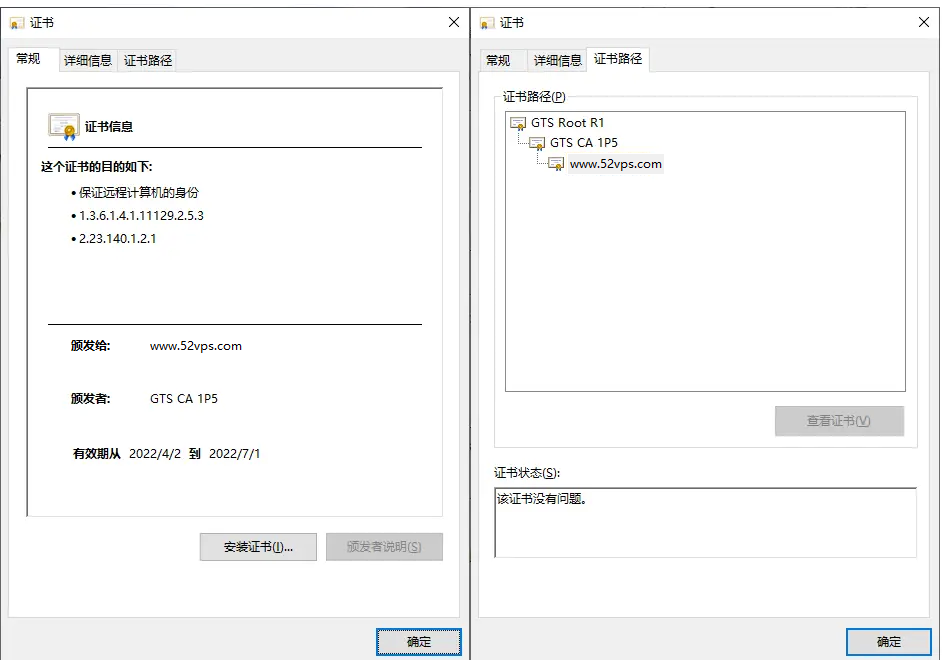Image resolution: width=942 pixels, height=660 pixels.
Task: Click the issuer value GTS CA 1P5 in left window
Action: point(184,399)
